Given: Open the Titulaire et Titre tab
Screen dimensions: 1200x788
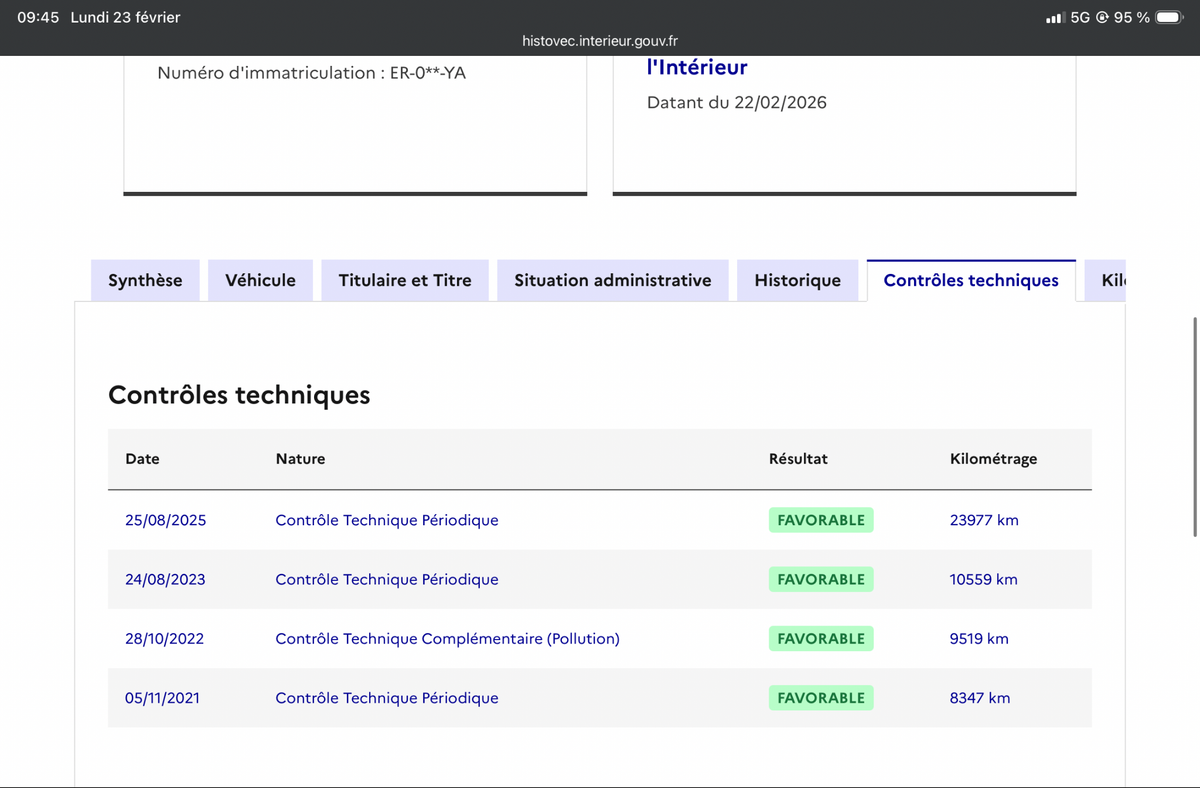Looking at the screenshot, I should [x=405, y=280].
